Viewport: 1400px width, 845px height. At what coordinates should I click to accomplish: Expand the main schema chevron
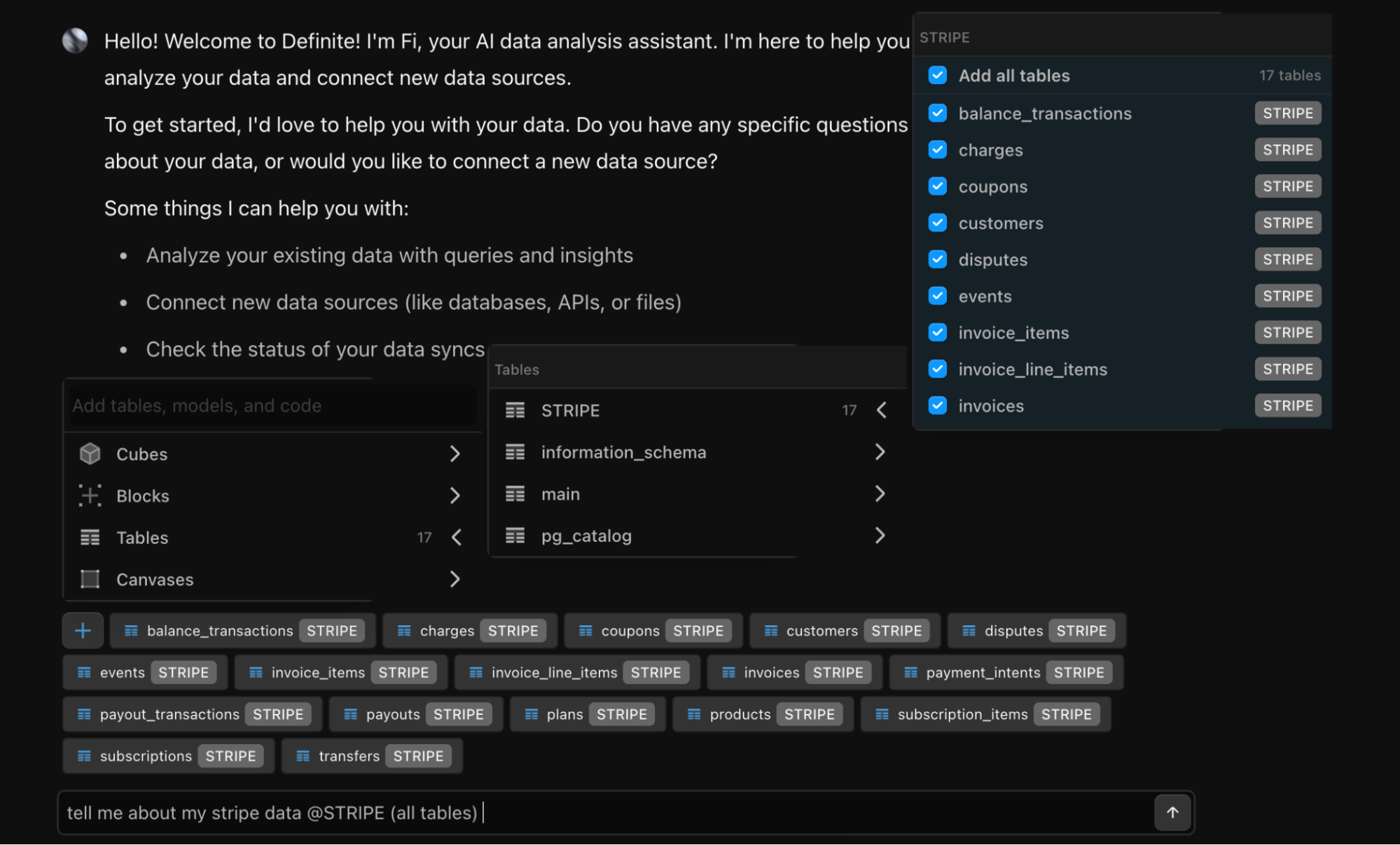coord(880,494)
